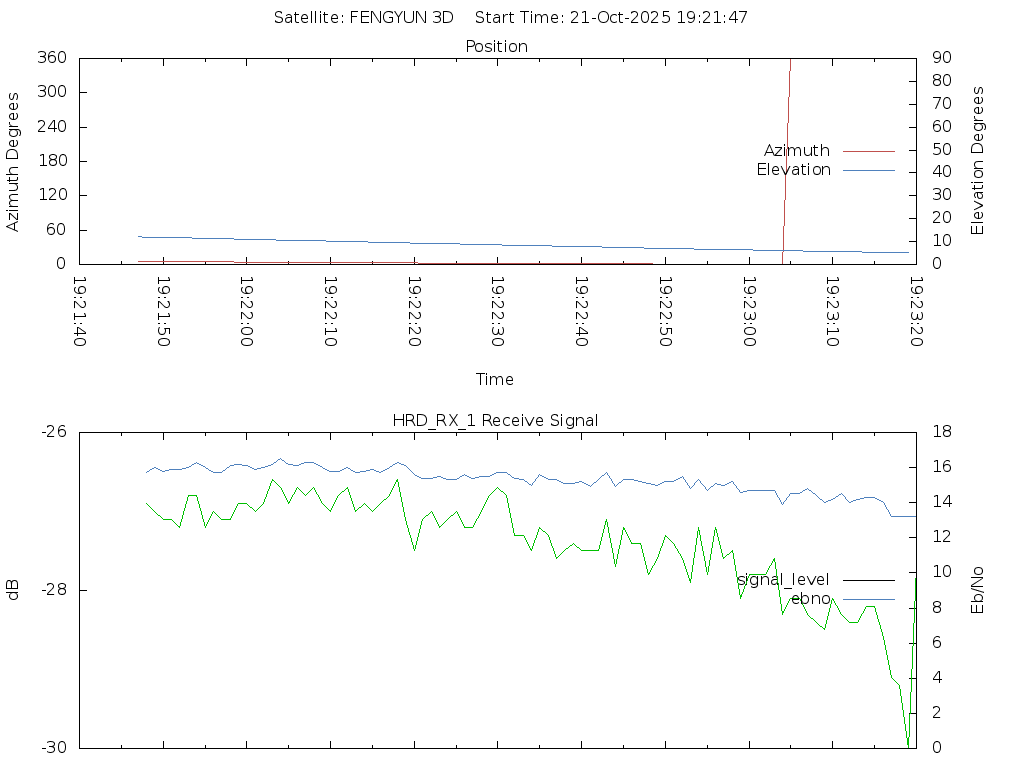Select the ebno legend line sample

[x=868, y=599]
